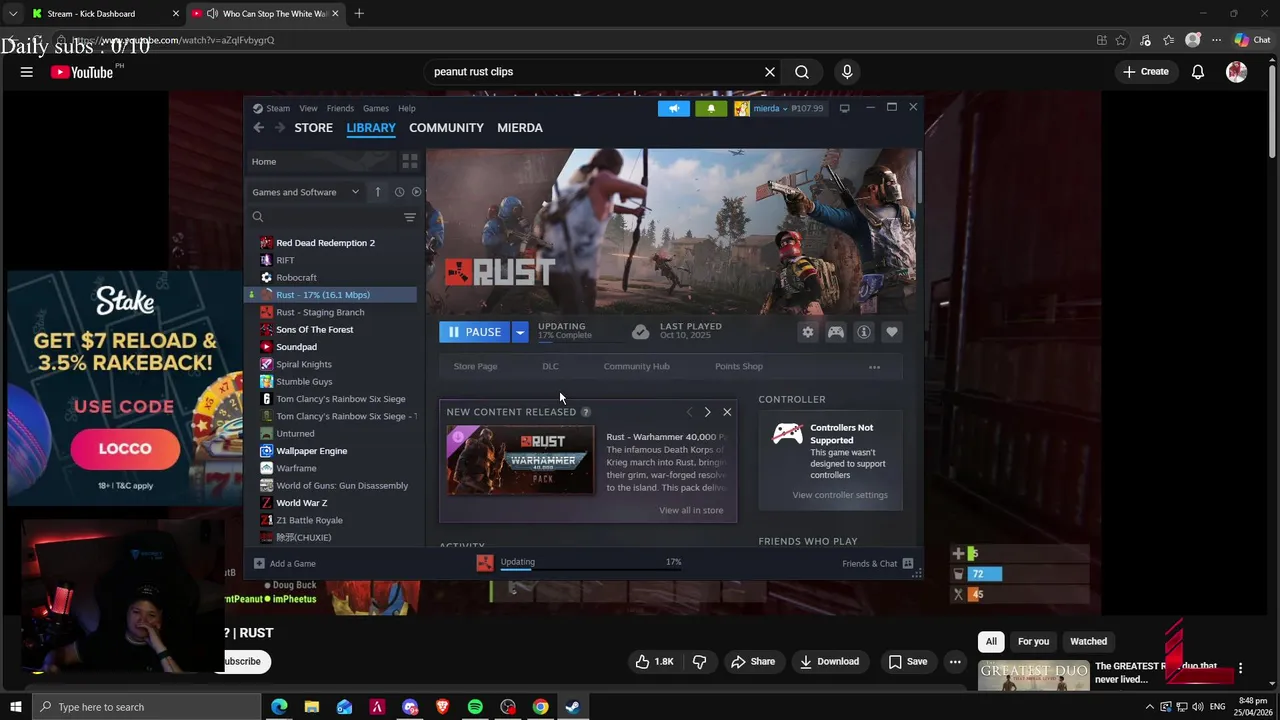The image size is (1280, 720).
Task: Add Rust to favorites with heart icon
Action: point(892,332)
